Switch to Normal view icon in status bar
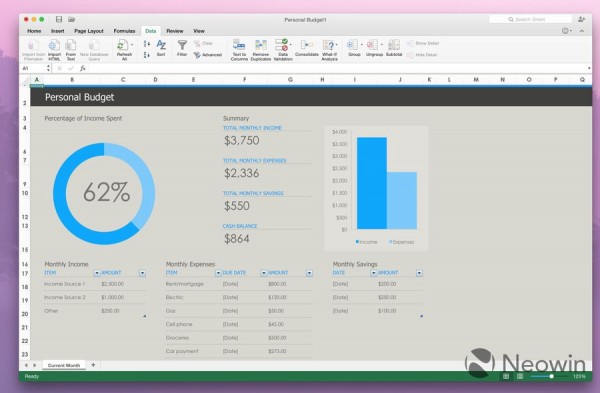This screenshot has height=393, width=600. pyautogui.click(x=506, y=376)
